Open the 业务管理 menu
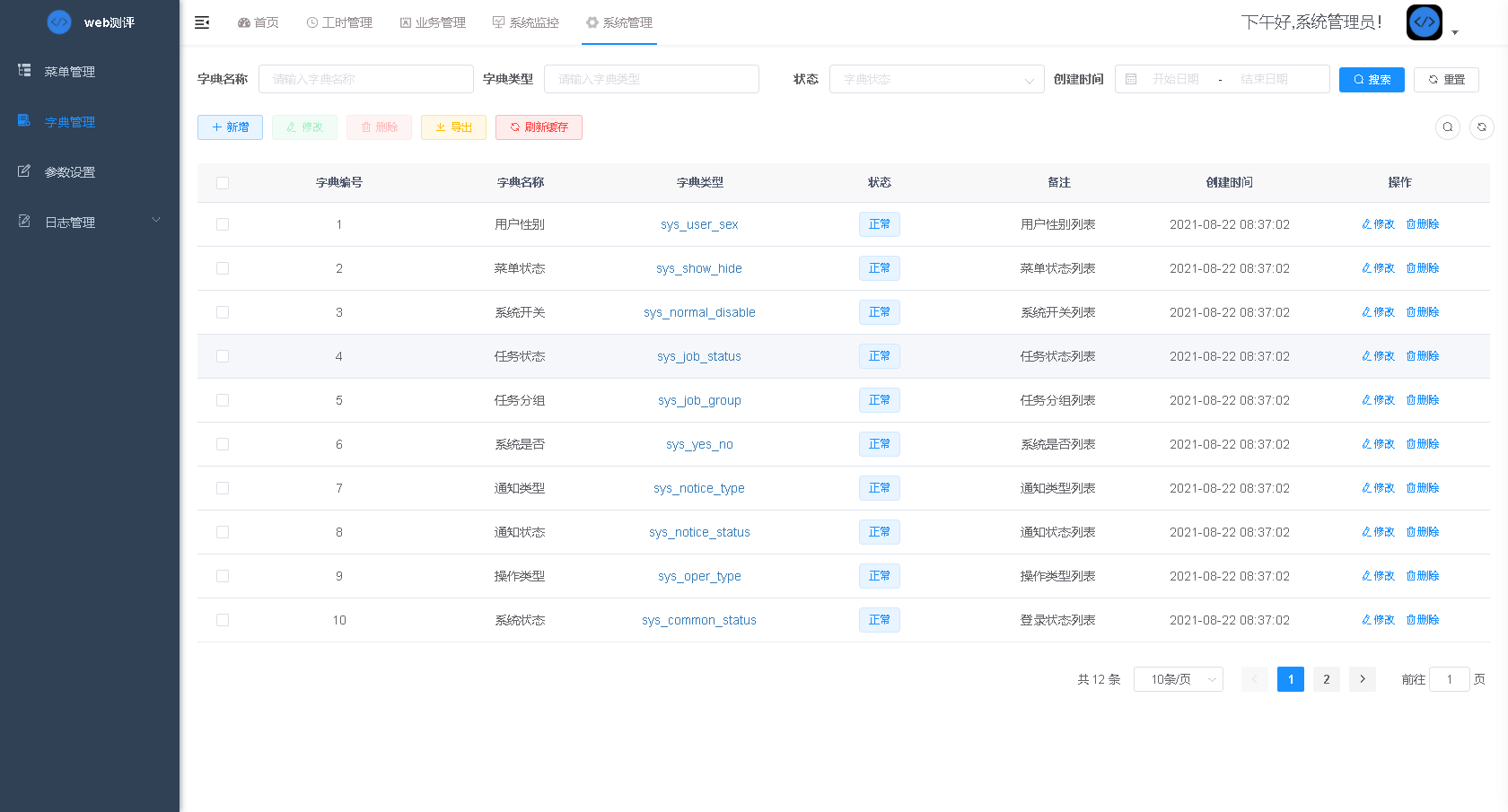Image resolution: width=1508 pixels, height=812 pixels. pos(433,22)
